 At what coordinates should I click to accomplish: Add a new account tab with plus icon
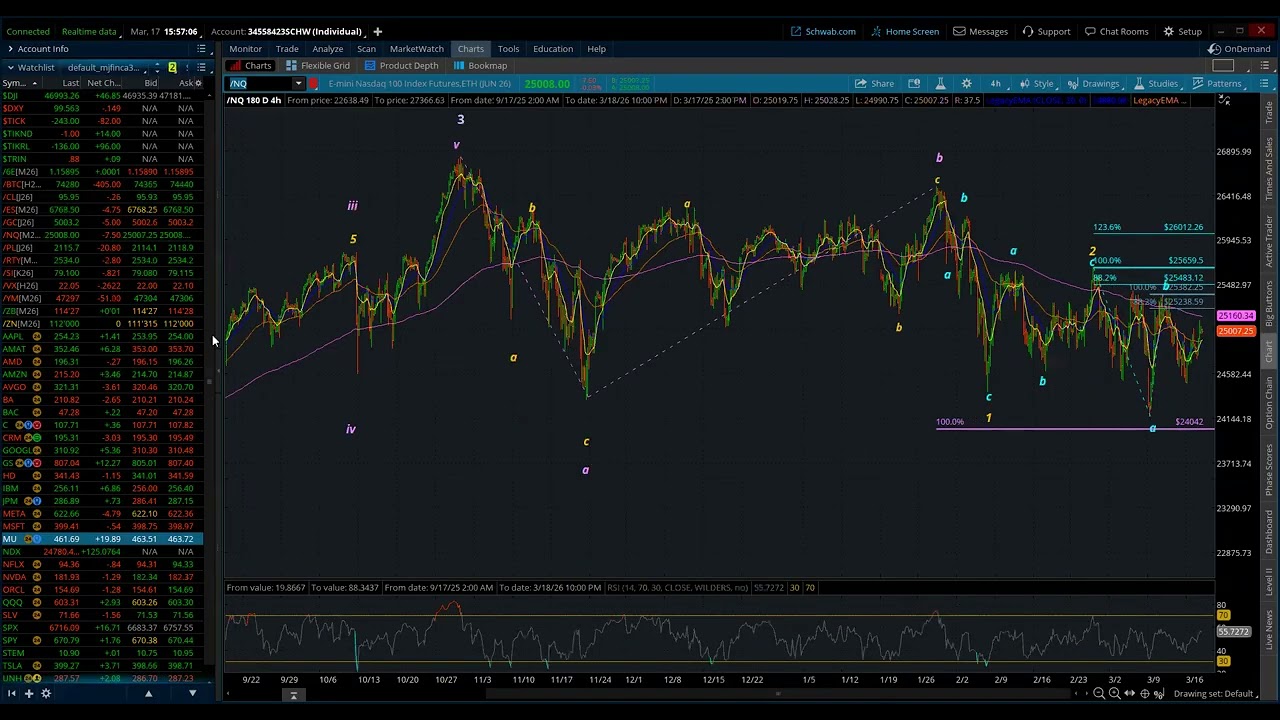click(377, 32)
